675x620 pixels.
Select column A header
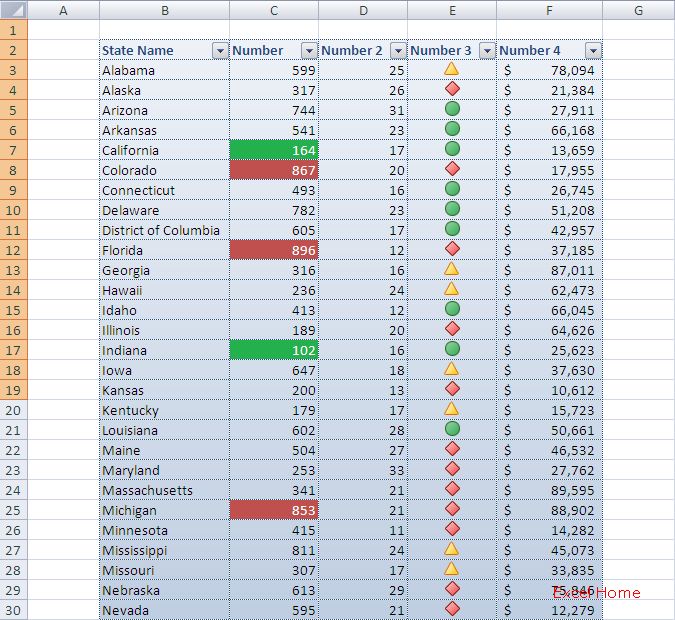point(64,10)
